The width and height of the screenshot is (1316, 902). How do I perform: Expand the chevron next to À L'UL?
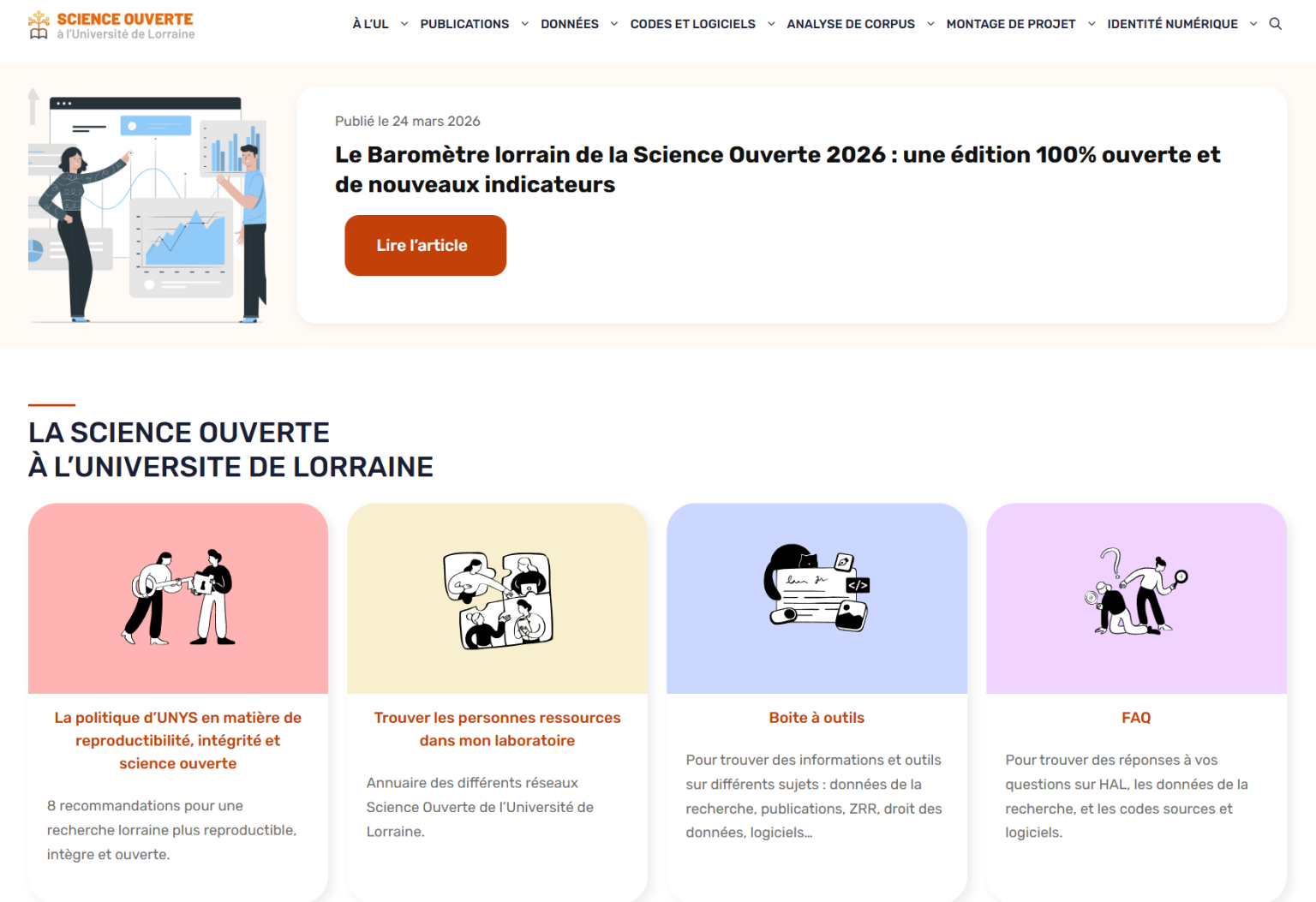[x=404, y=24]
